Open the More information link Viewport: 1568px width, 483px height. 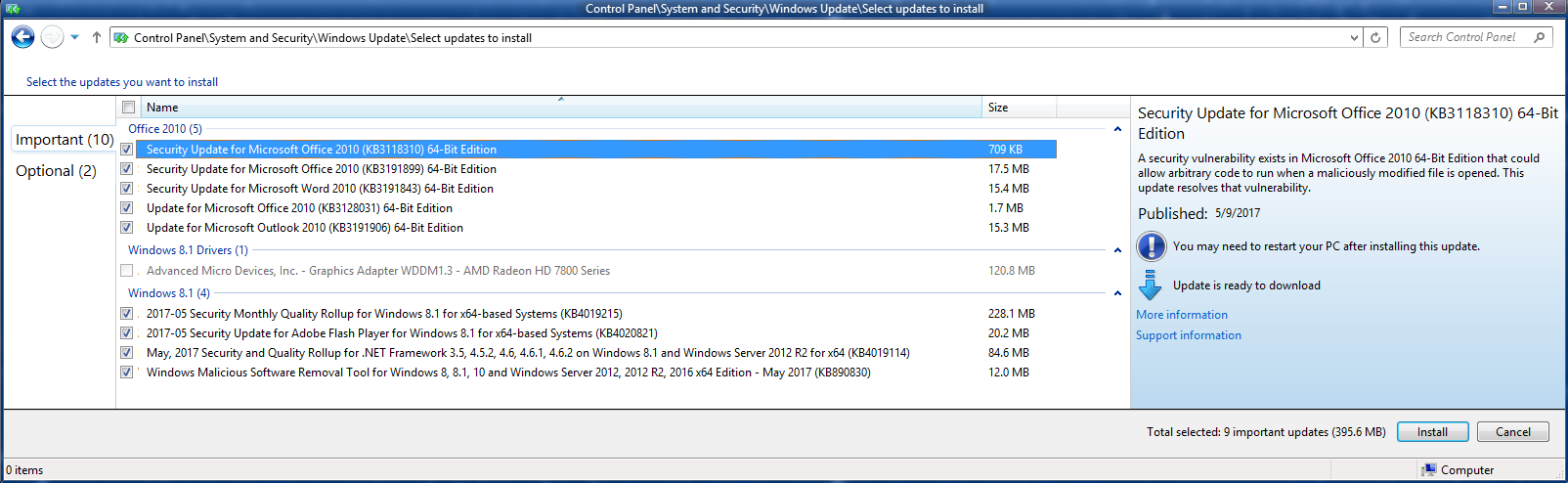pos(1181,315)
